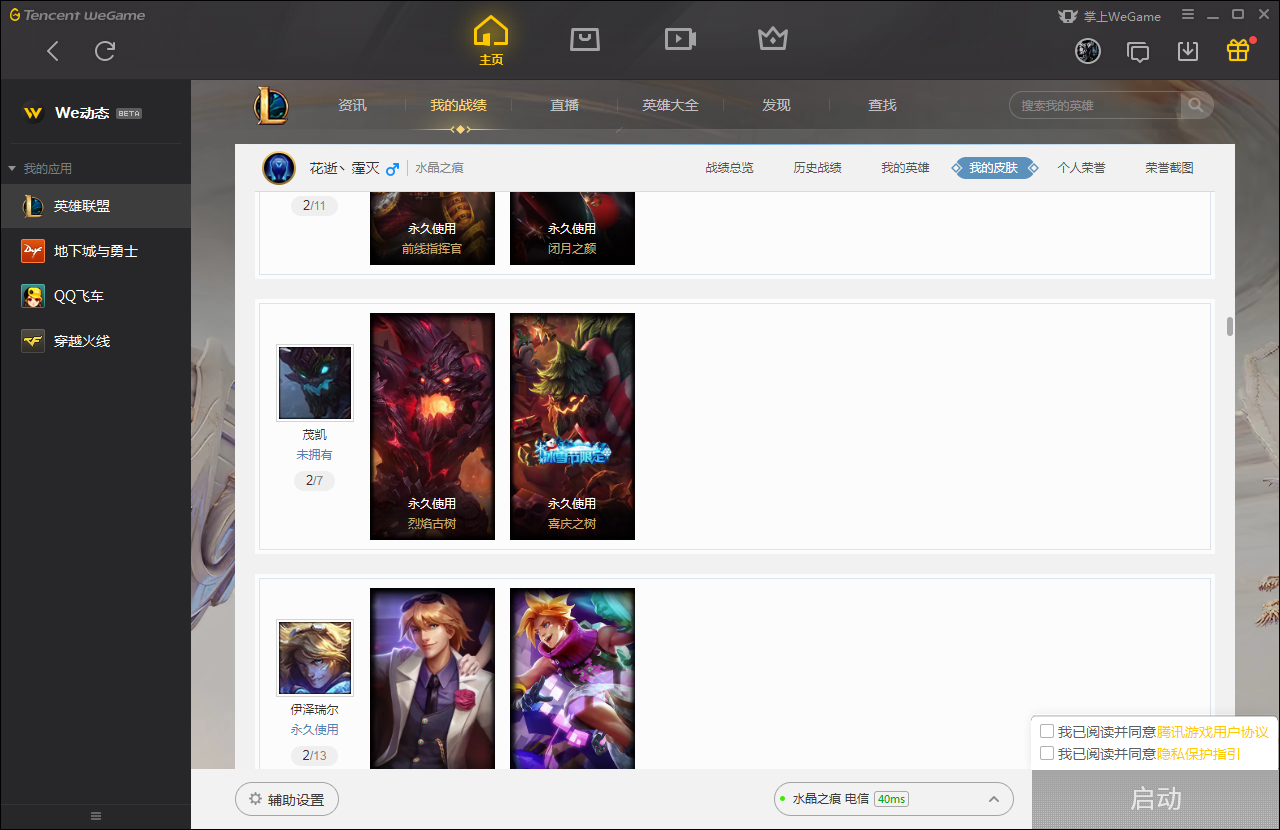Click the 2/7 skin count badge
Image resolution: width=1280 pixels, height=830 pixels.
(314, 481)
